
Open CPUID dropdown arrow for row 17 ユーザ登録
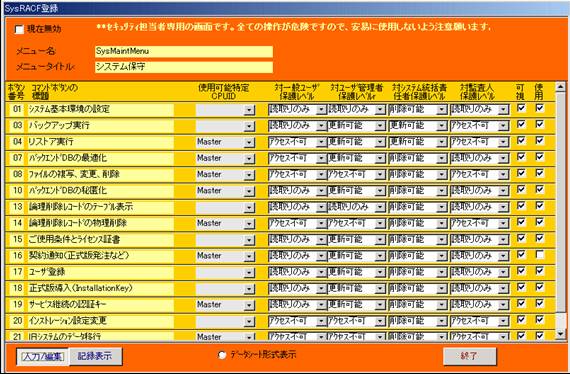249,272
